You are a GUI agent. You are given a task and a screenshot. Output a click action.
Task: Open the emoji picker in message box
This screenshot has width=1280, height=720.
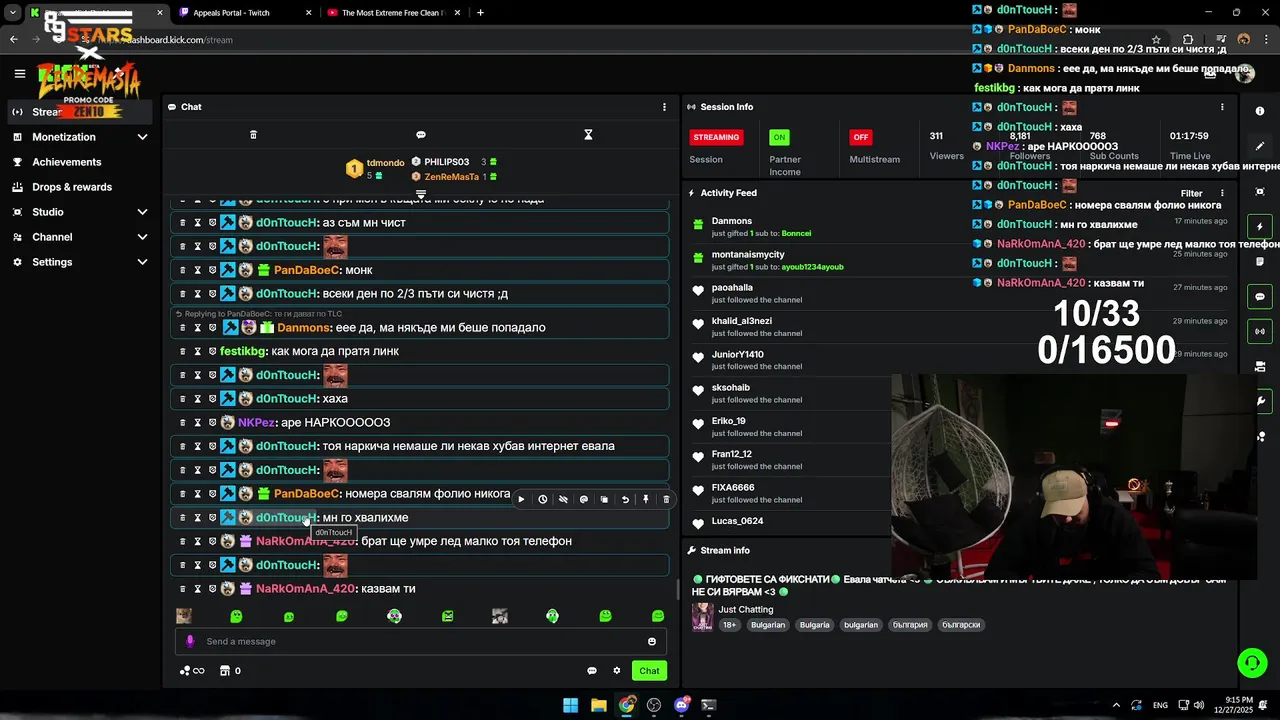tap(652, 642)
